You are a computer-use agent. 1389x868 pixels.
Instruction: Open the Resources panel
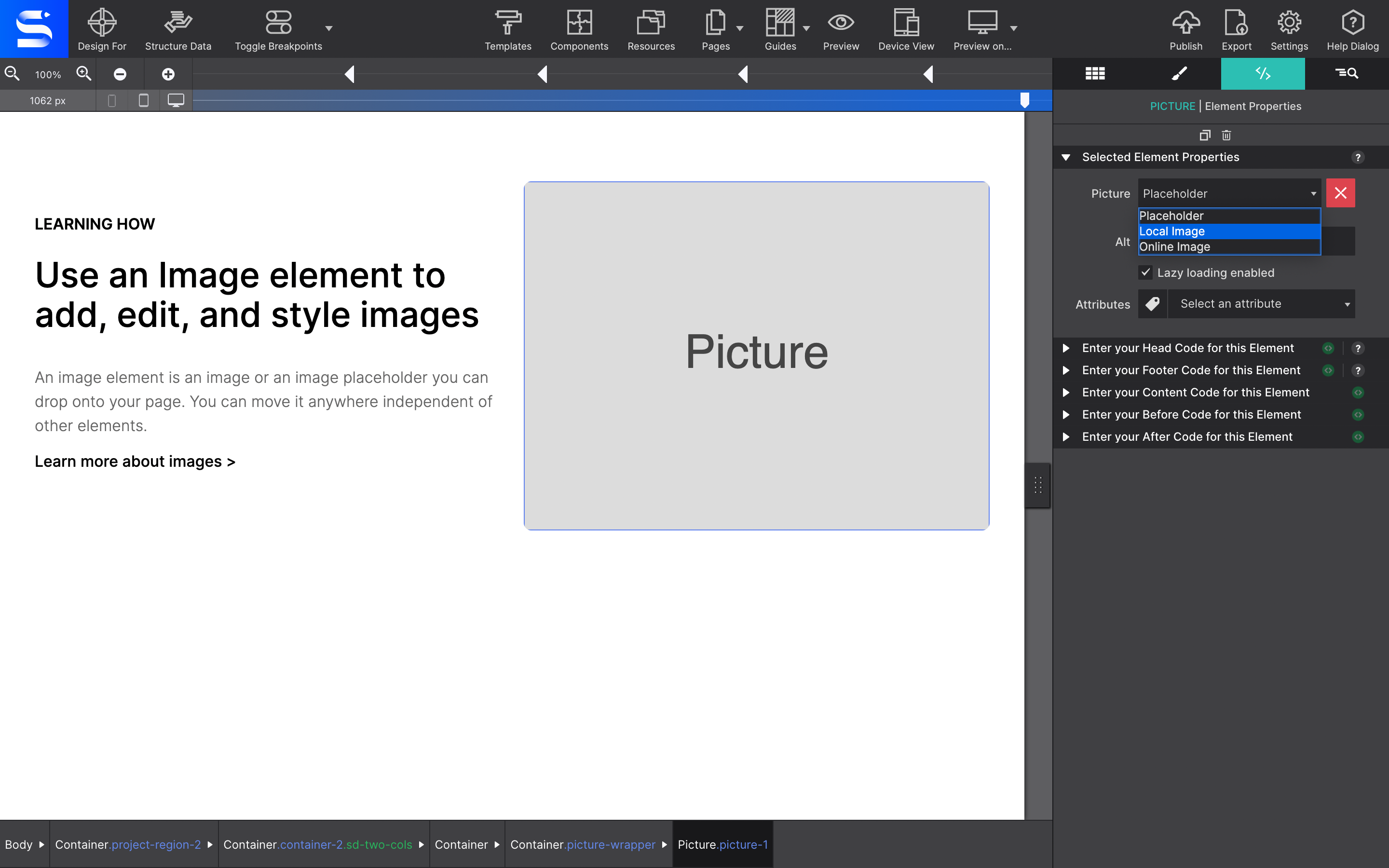coord(651,29)
